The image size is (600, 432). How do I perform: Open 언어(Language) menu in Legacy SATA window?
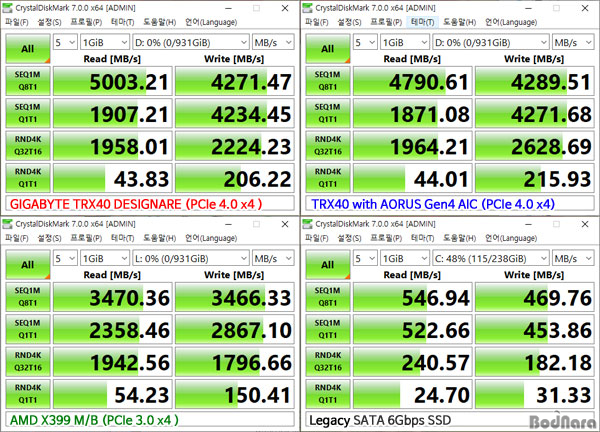click(511, 238)
